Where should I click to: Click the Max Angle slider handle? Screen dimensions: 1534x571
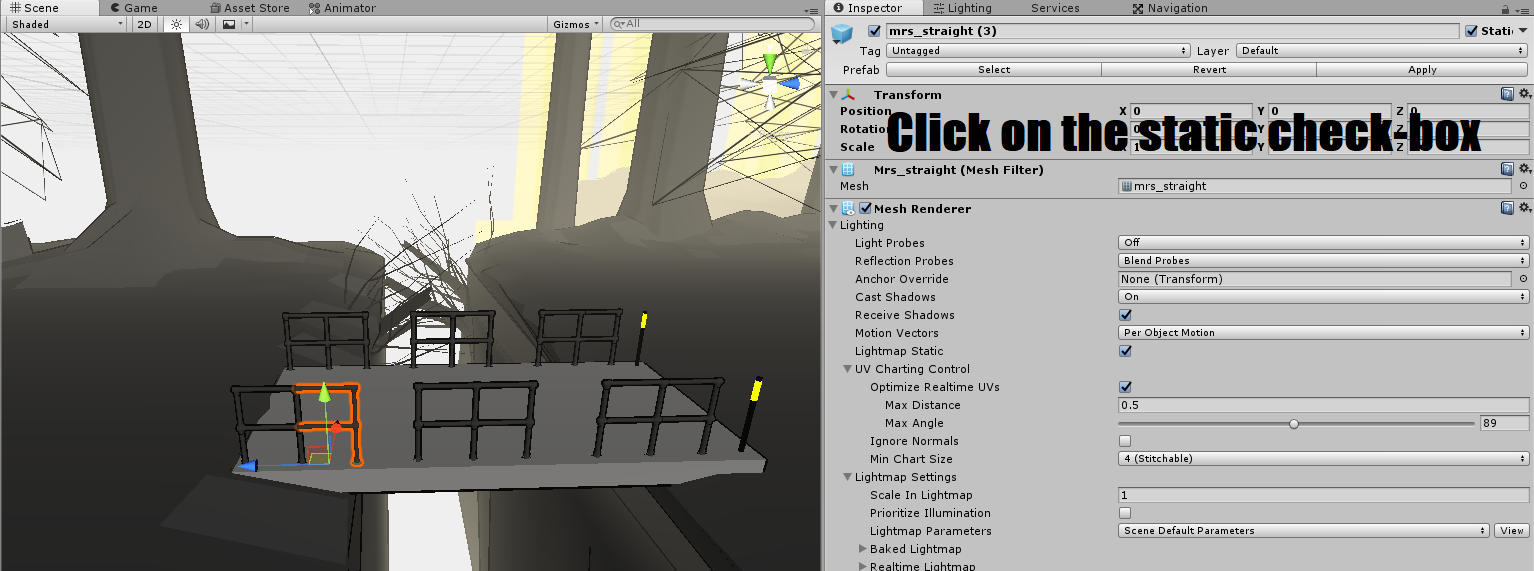1294,423
